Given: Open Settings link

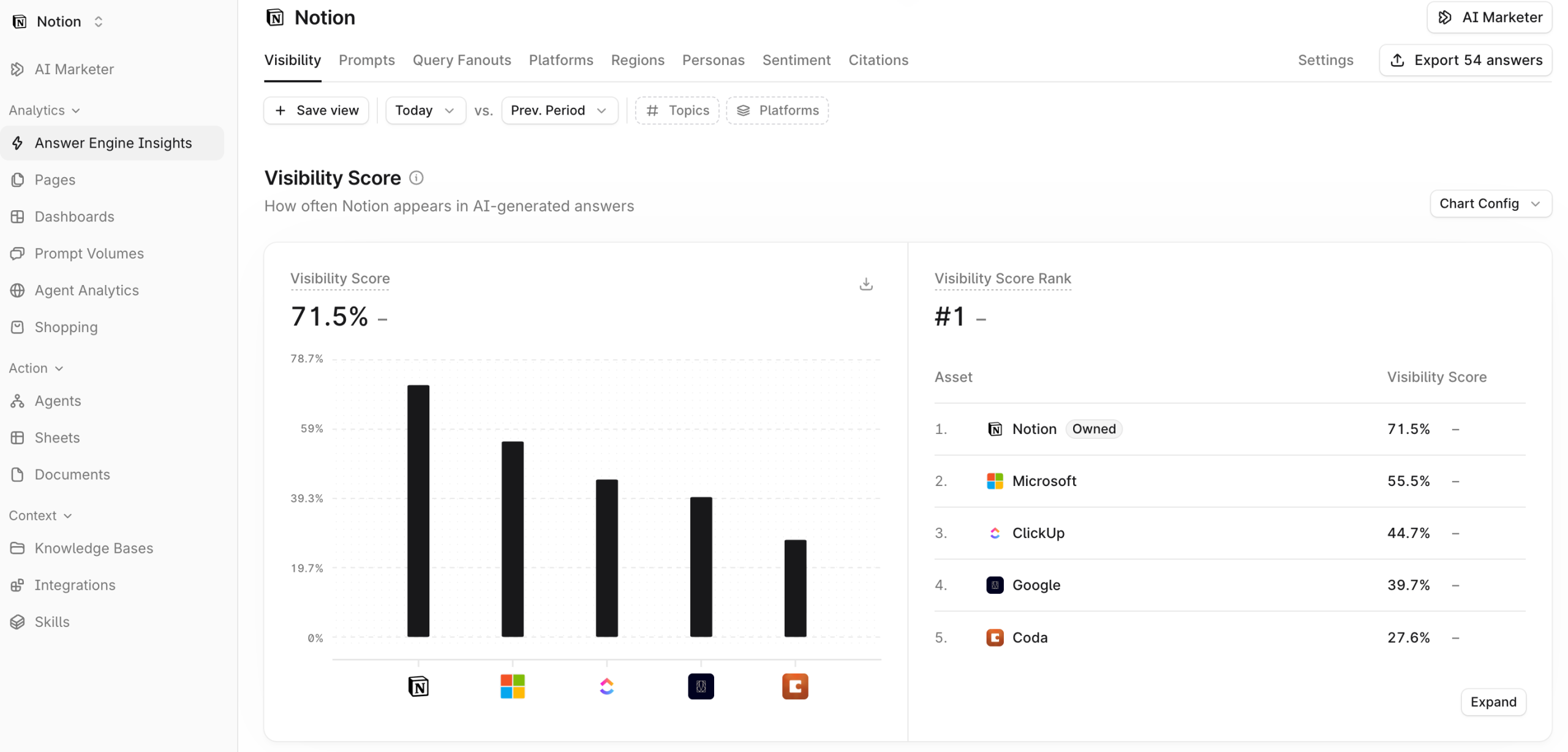Looking at the screenshot, I should click(1325, 60).
